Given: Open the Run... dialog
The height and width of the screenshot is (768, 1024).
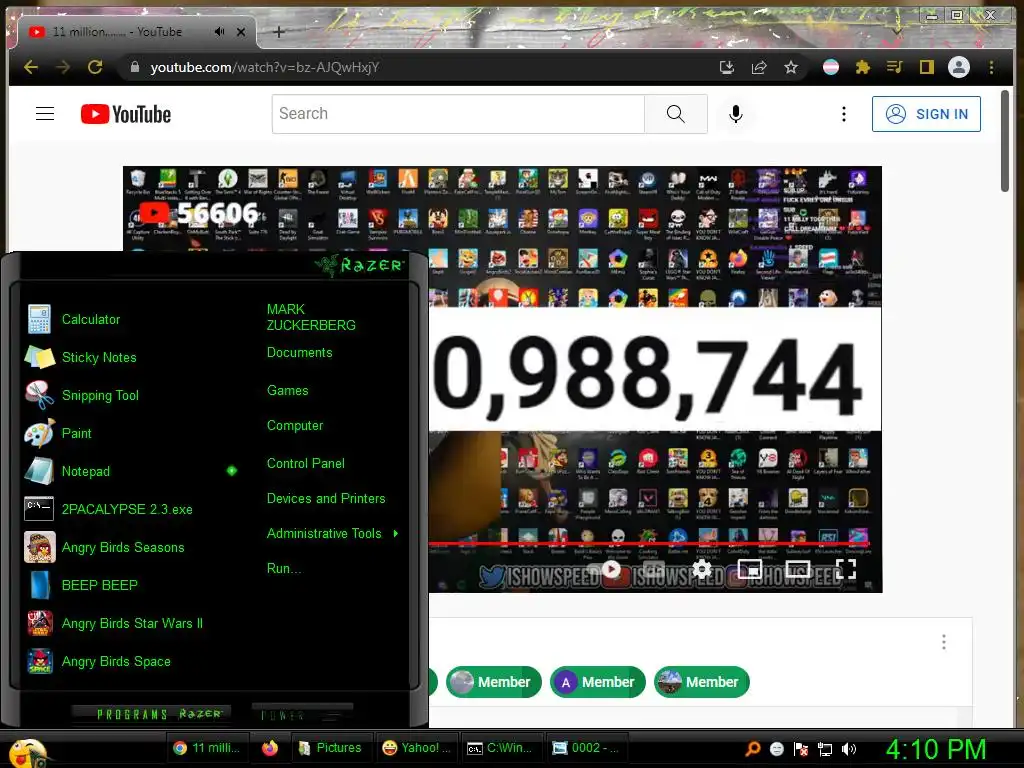Looking at the screenshot, I should tap(283, 568).
